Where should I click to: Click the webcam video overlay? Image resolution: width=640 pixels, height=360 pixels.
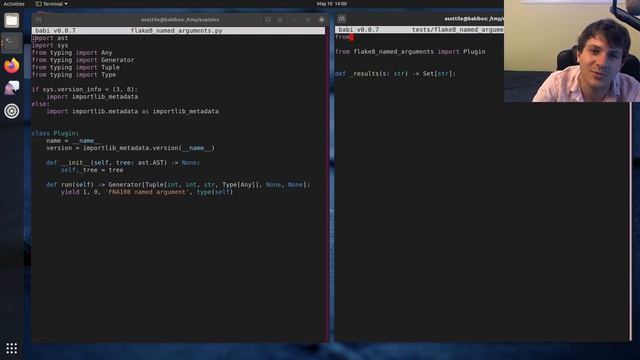(x=572, y=51)
